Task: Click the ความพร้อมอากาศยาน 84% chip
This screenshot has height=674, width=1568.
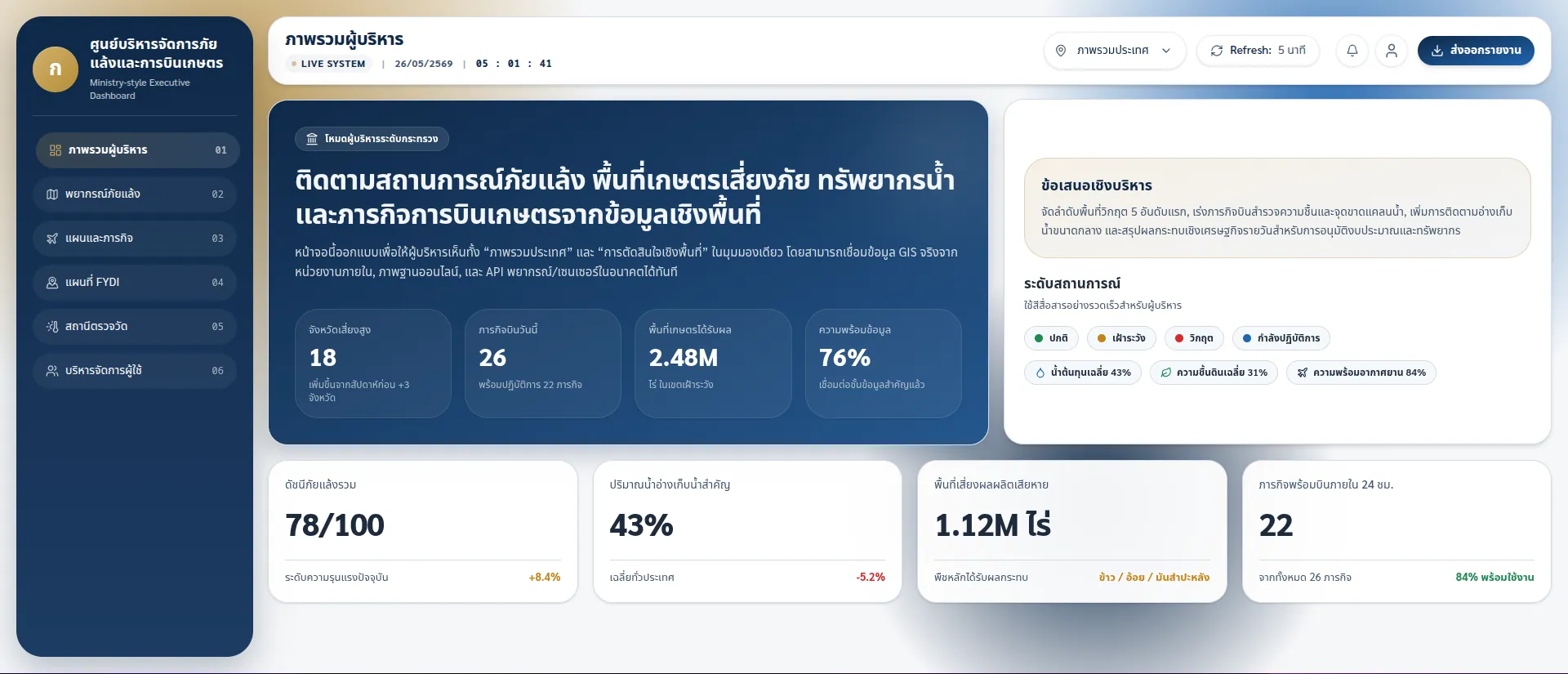Action: click(1361, 373)
